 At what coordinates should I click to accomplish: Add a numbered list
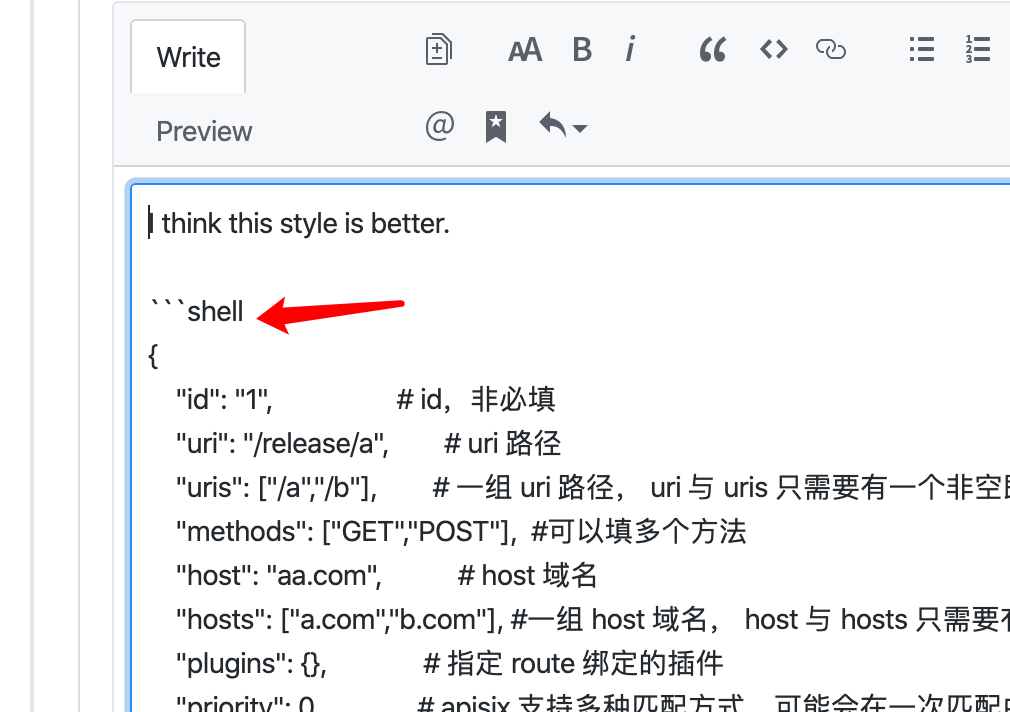[x=978, y=49]
